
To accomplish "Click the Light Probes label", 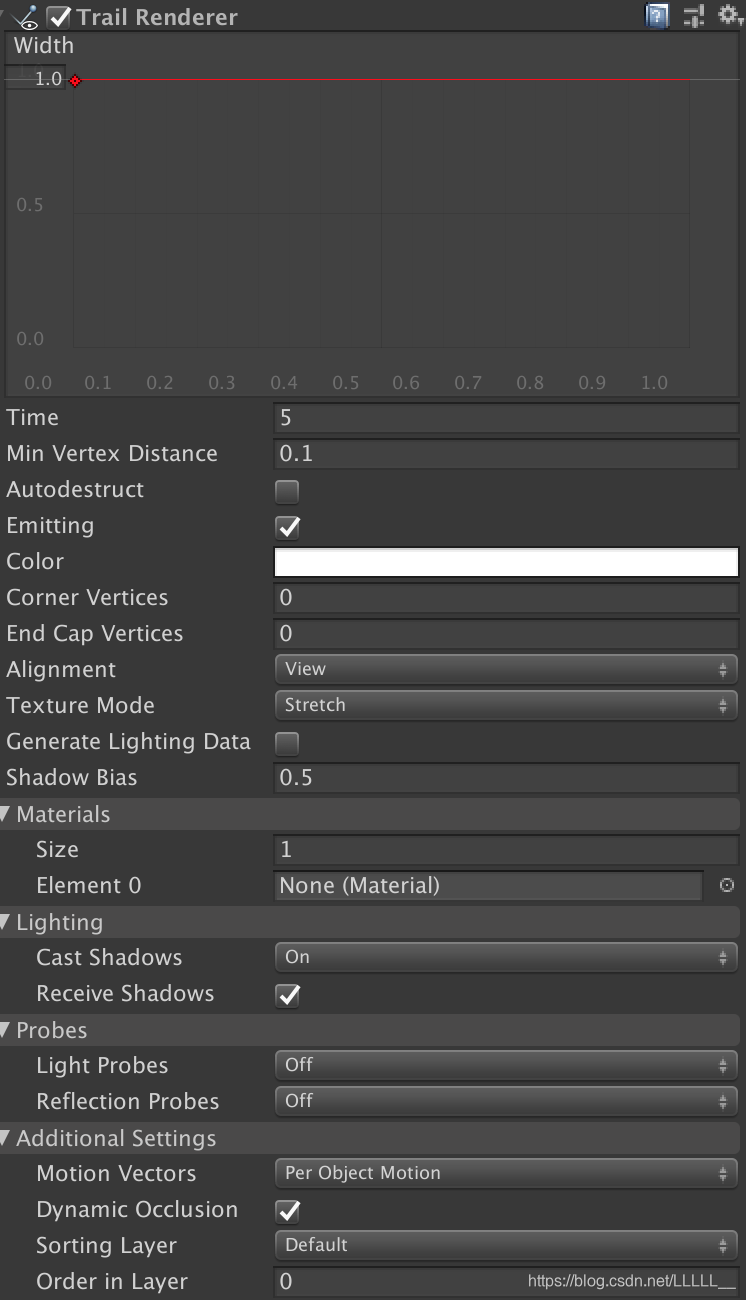I will (x=102, y=1066).
